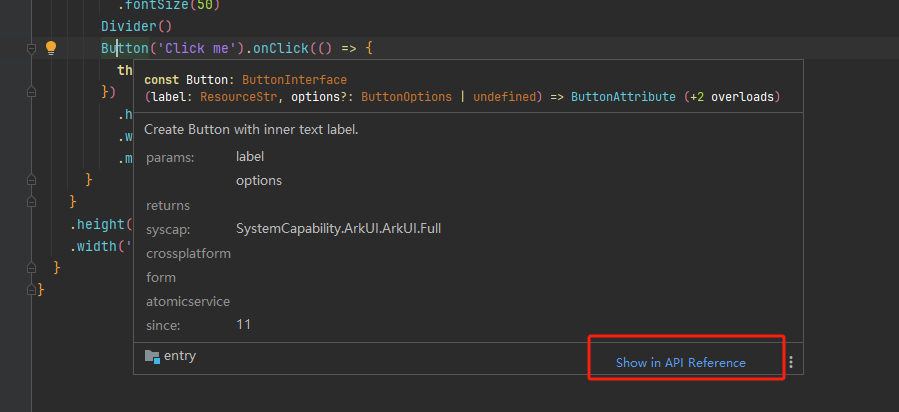The height and width of the screenshot is (412, 899).
Task: Click the onClick method call
Action: [x=281, y=48]
